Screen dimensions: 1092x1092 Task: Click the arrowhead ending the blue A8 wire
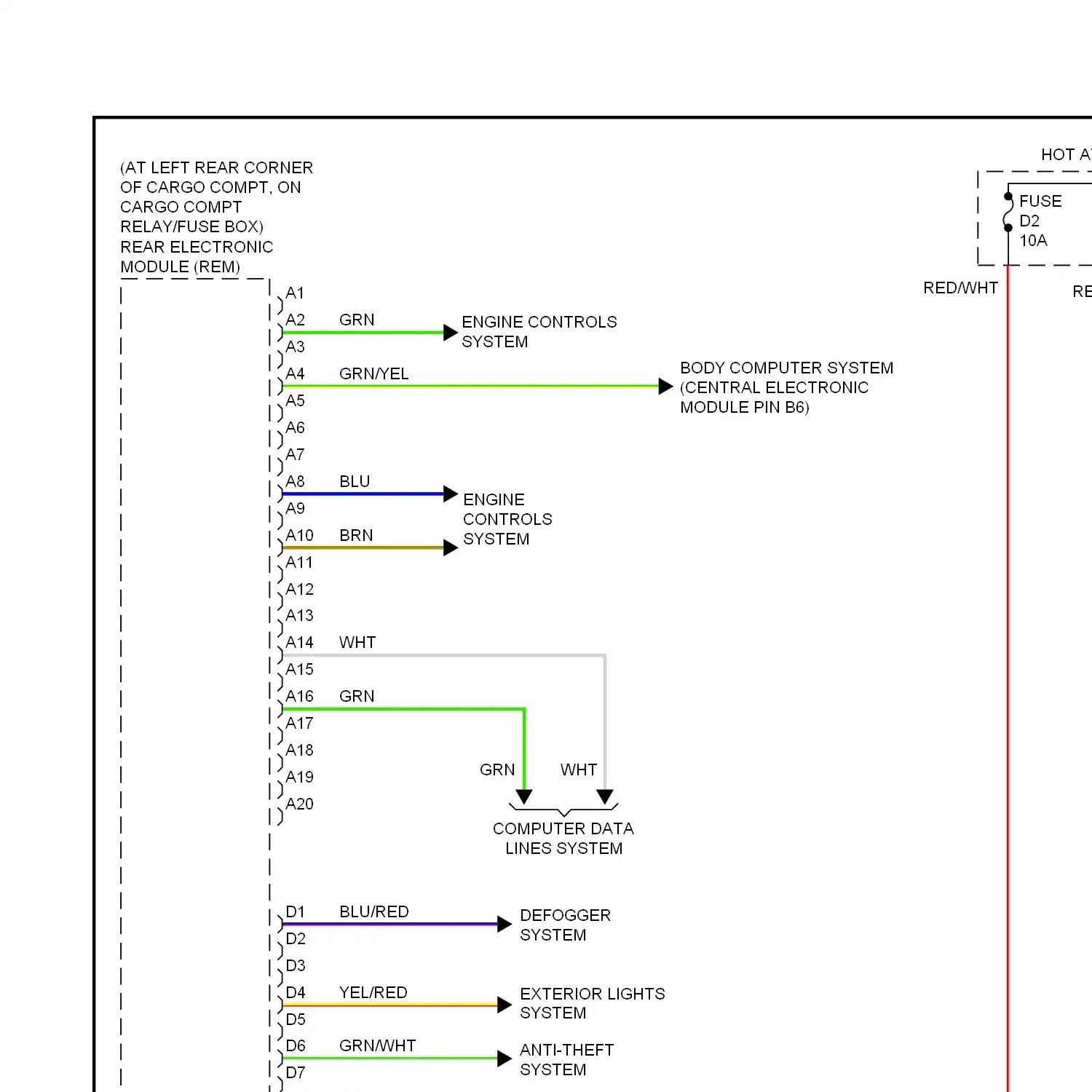point(451,494)
